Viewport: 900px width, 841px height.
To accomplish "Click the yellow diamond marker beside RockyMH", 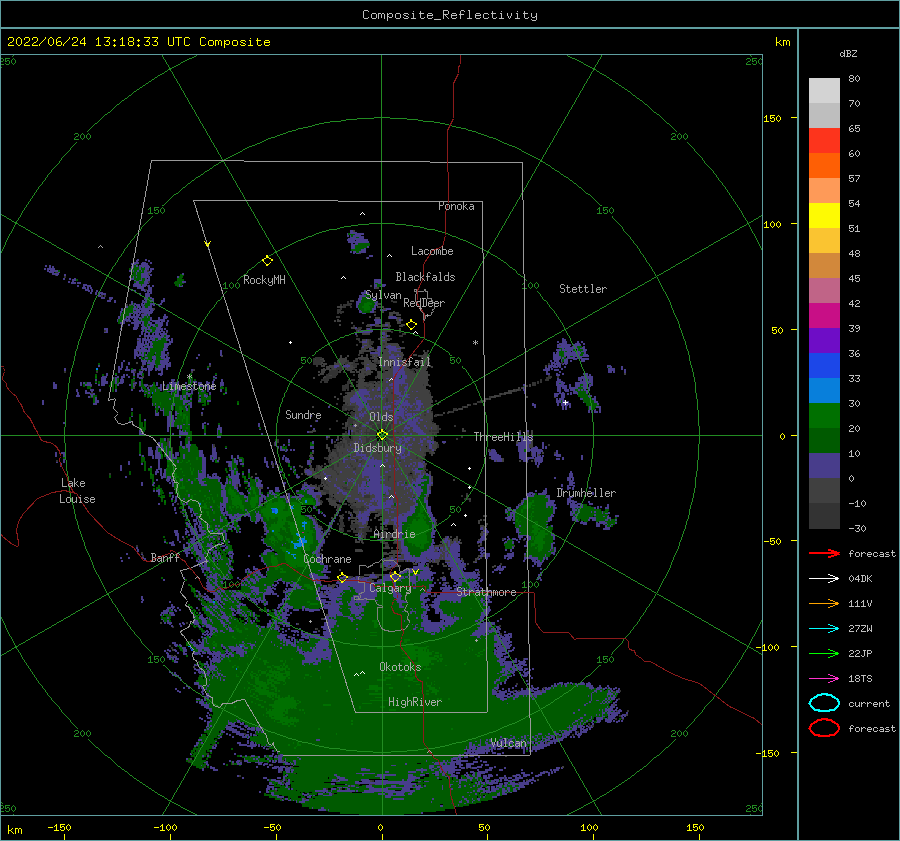I will [267, 261].
